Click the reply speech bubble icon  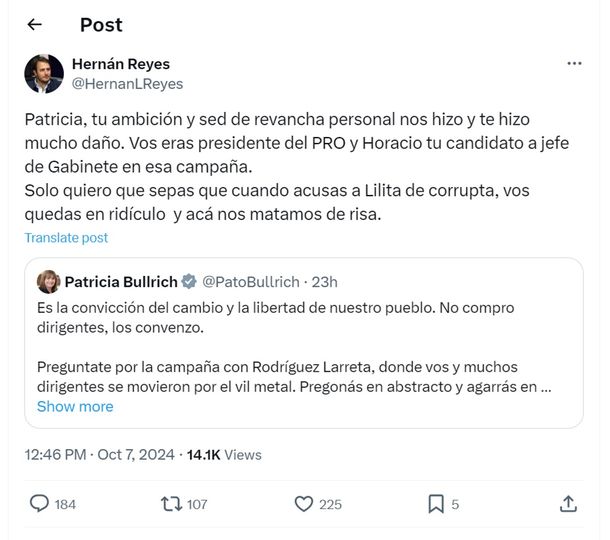40,504
